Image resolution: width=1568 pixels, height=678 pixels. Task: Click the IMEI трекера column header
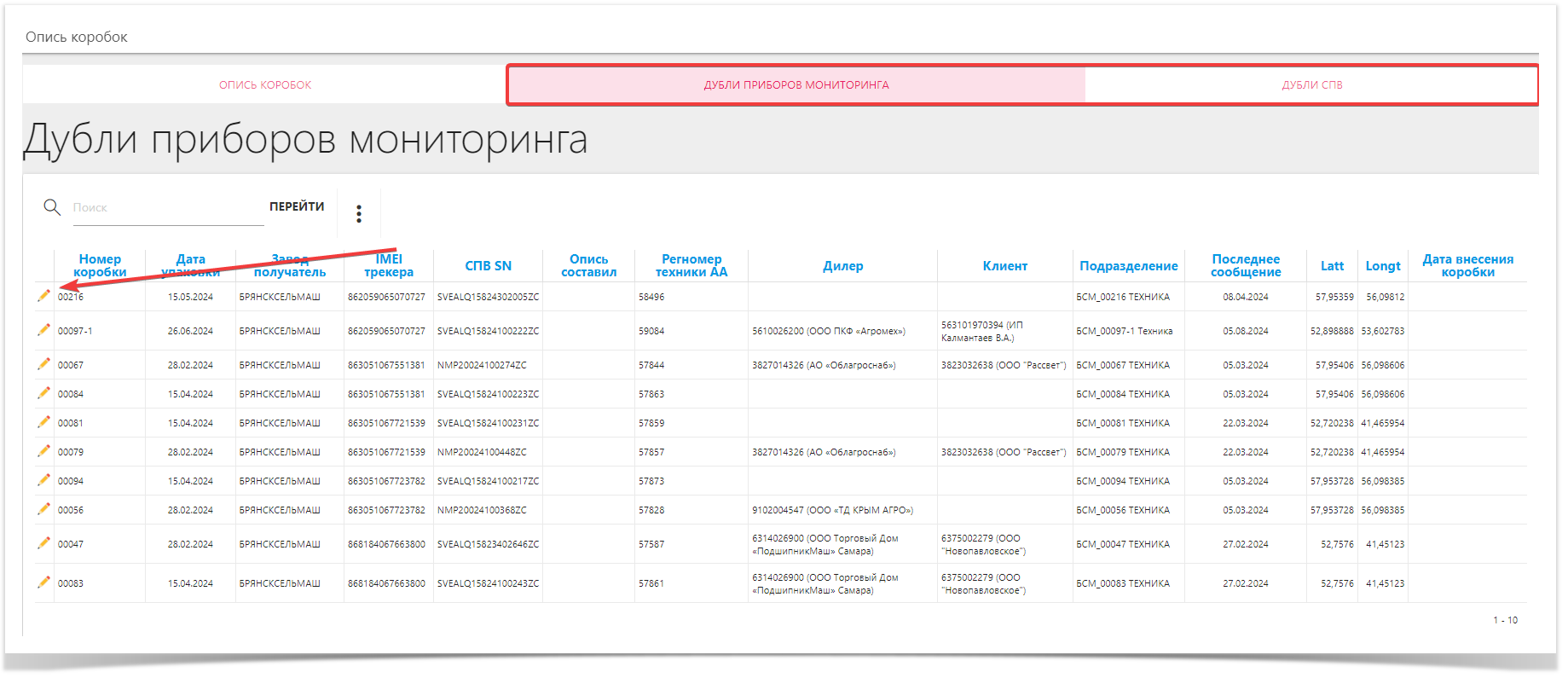pos(388,265)
